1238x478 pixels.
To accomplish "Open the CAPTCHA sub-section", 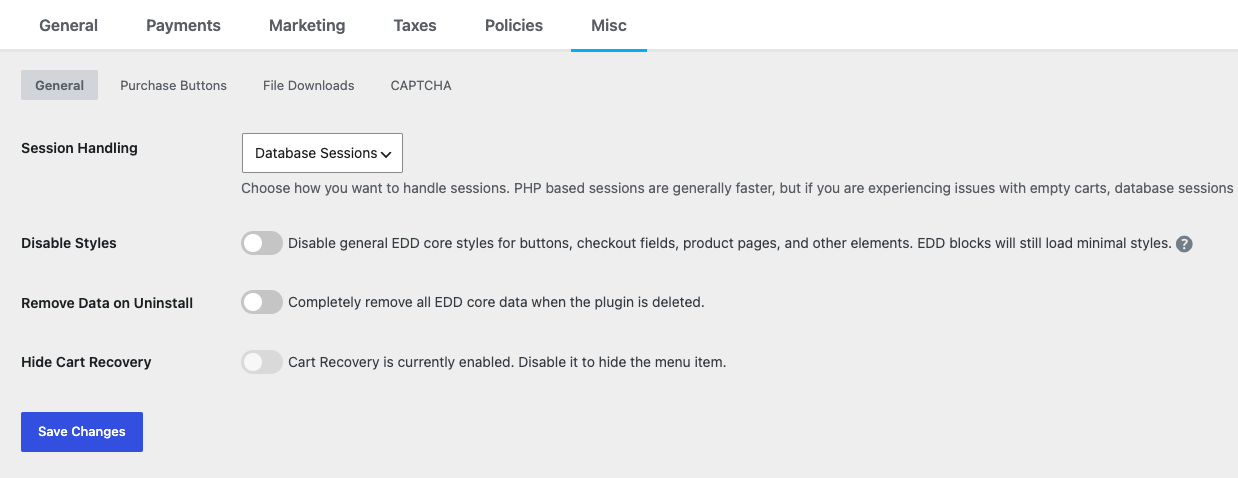I will (421, 85).
